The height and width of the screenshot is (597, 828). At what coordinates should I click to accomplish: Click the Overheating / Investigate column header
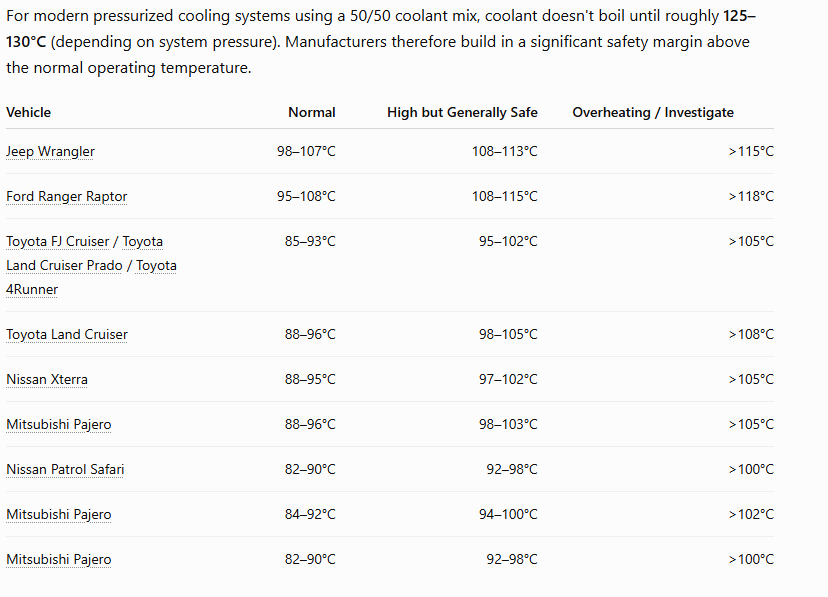pyautogui.click(x=653, y=112)
